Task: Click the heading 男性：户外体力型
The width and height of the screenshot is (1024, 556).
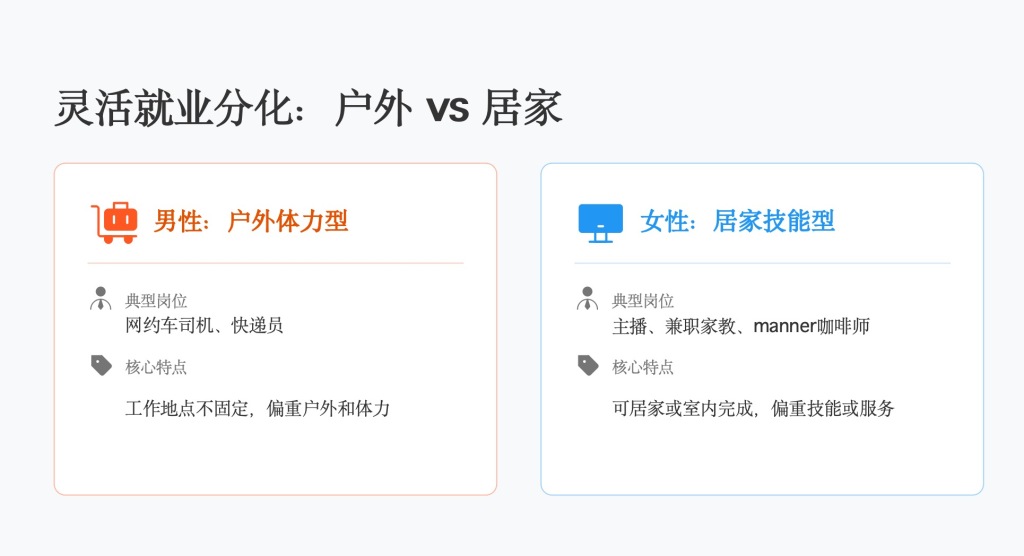Action: point(251,221)
